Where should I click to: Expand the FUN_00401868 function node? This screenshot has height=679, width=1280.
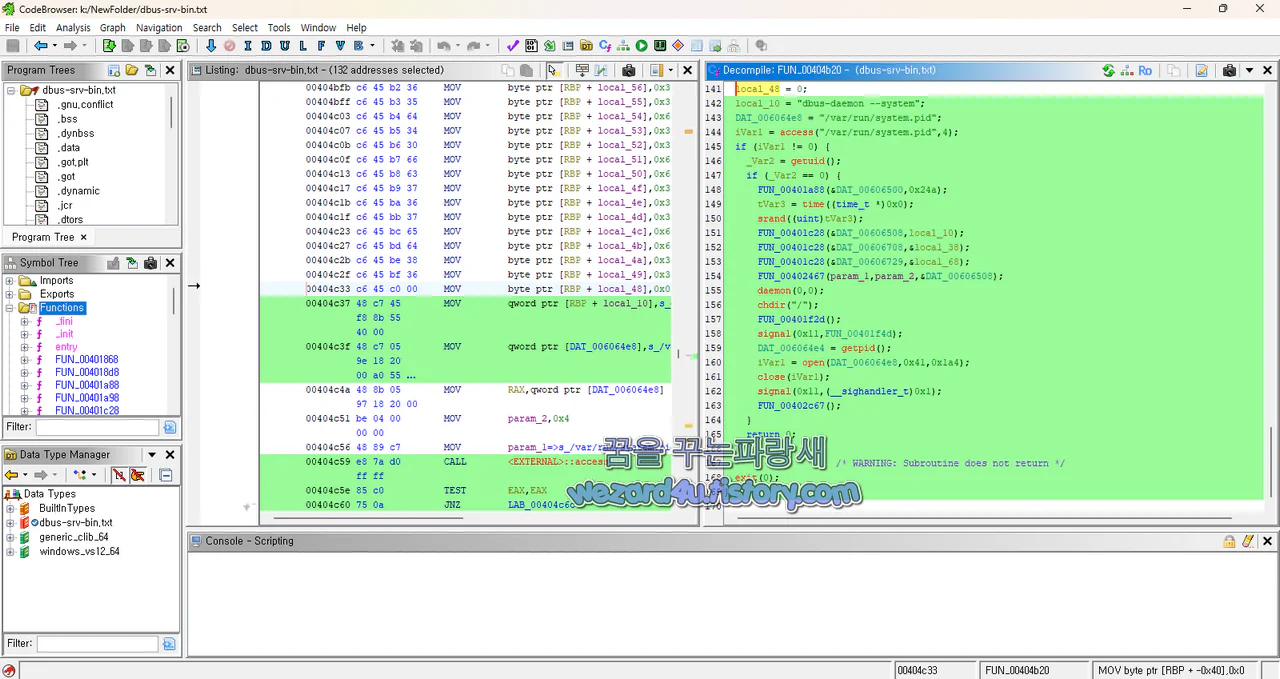[24, 360]
